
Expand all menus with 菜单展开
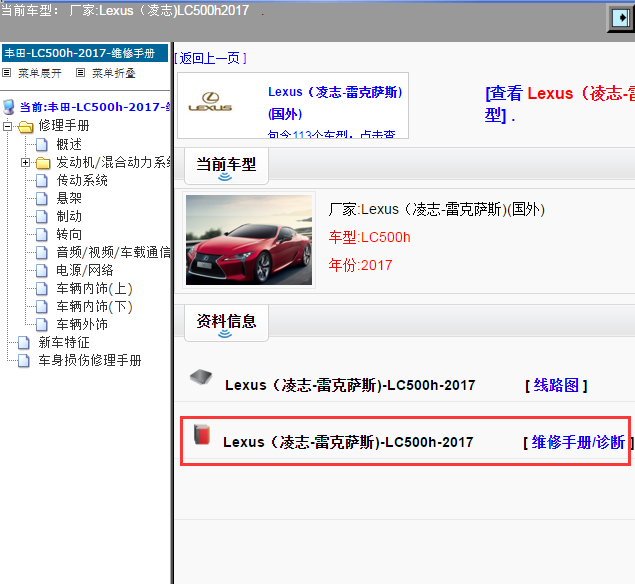click(x=40, y=73)
